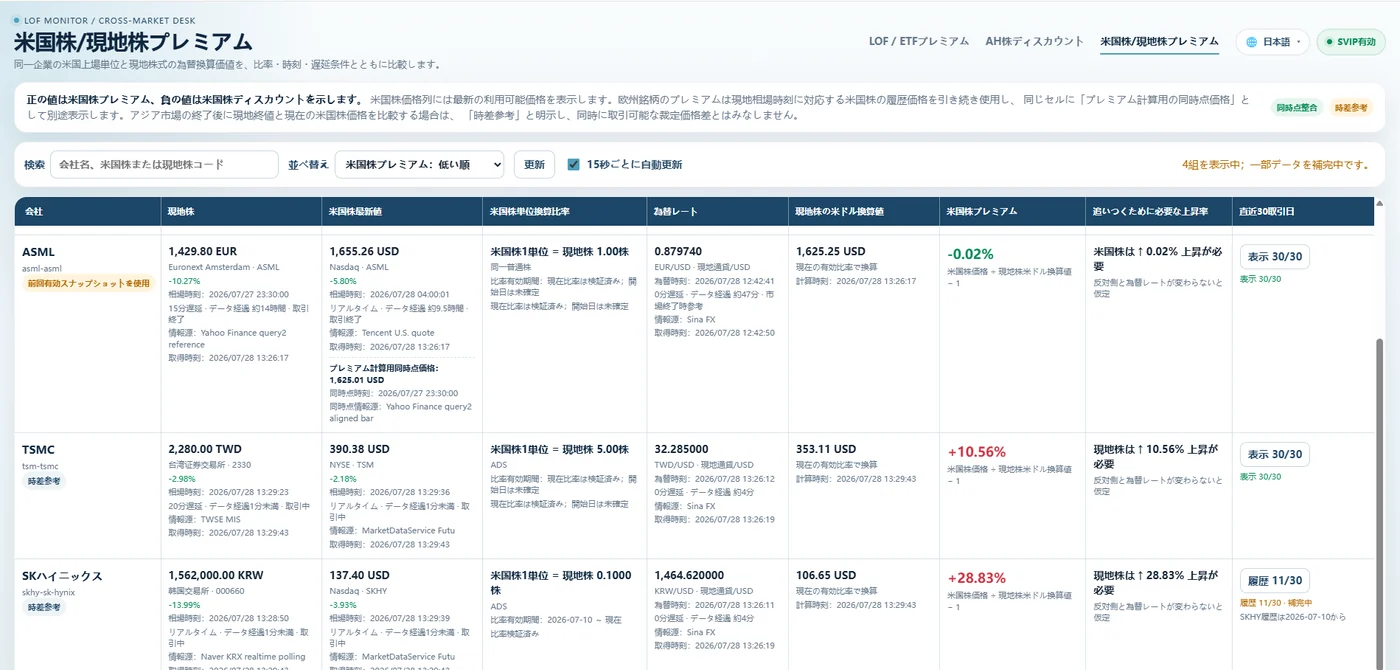Open the LOF / ETFプレミアム tab
This screenshot has width=1400, height=670.
click(x=918, y=41)
